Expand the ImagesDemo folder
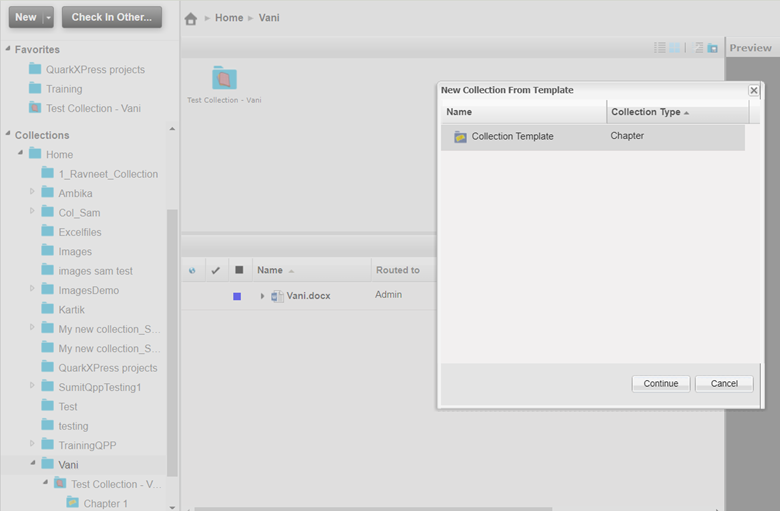The width and height of the screenshot is (780, 511). tap(32, 289)
